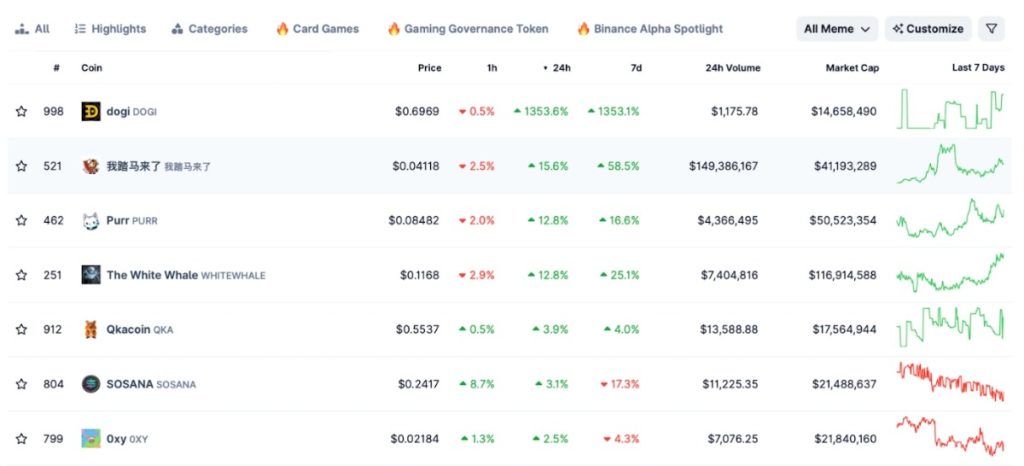Click The White Whale coin icon
1024x466 pixels.
[x=91, y=275]
